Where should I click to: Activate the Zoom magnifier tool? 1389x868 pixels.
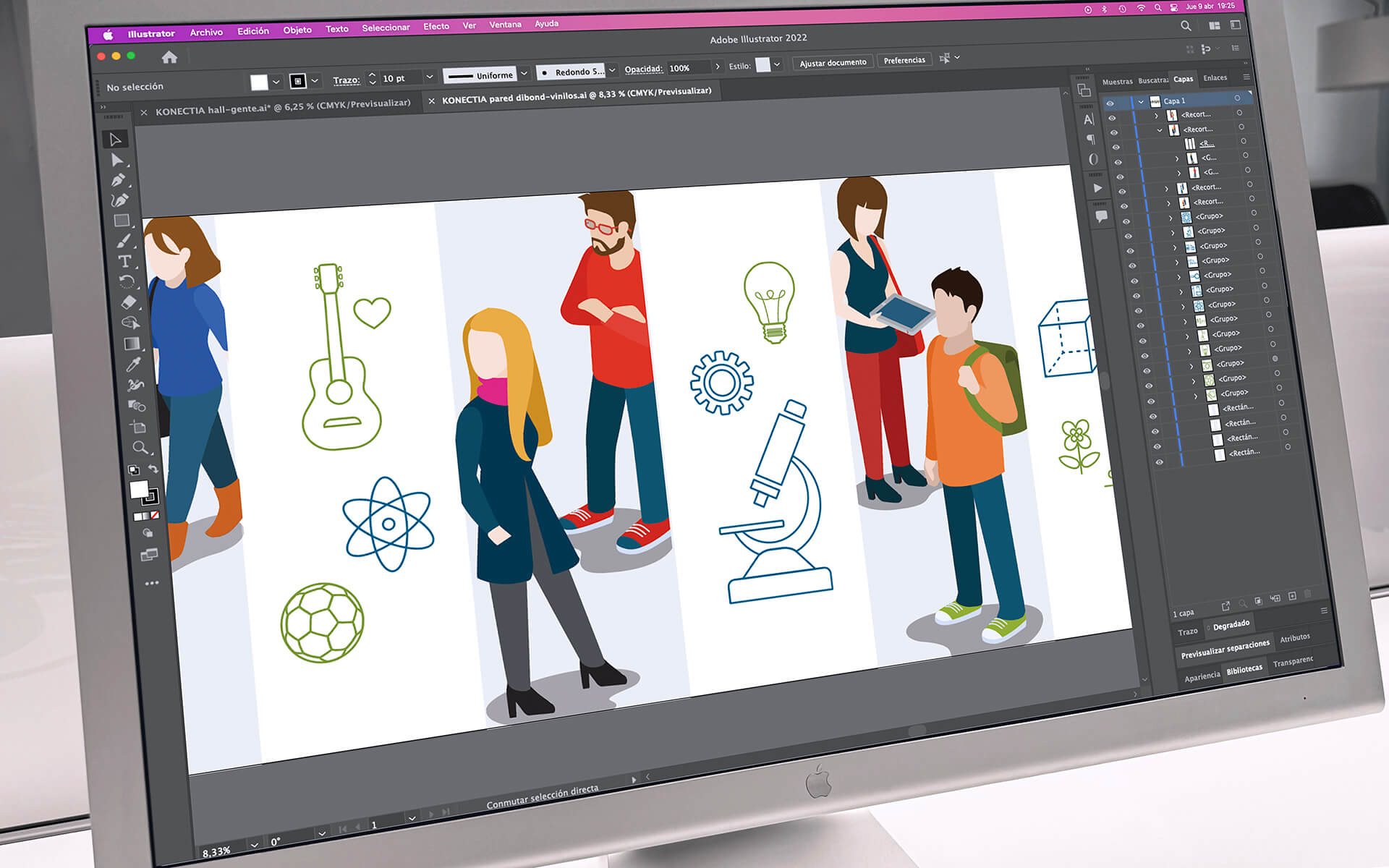click(x=140, y=447)
